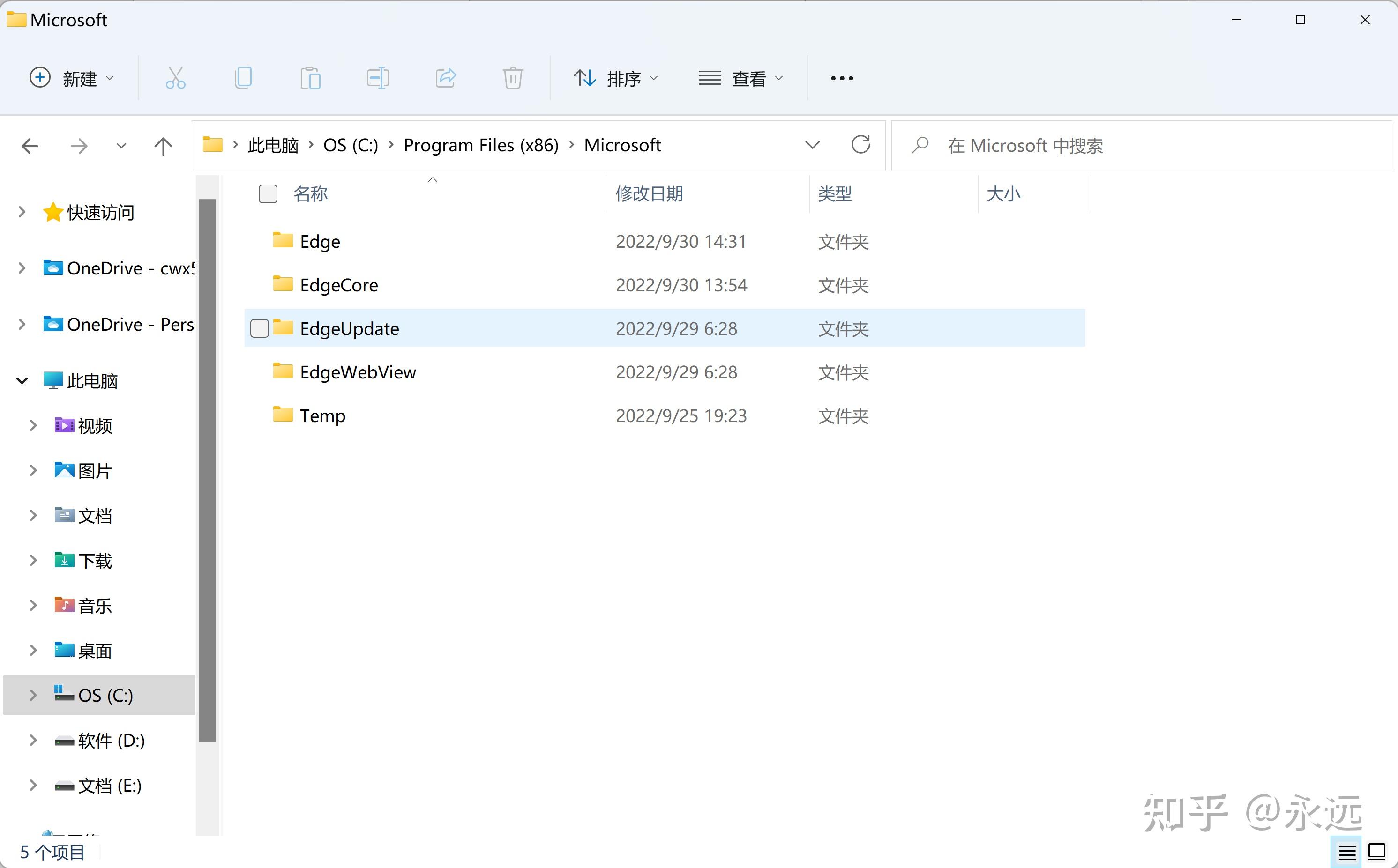Open the 新建 dropdown menu

(72, 78)
